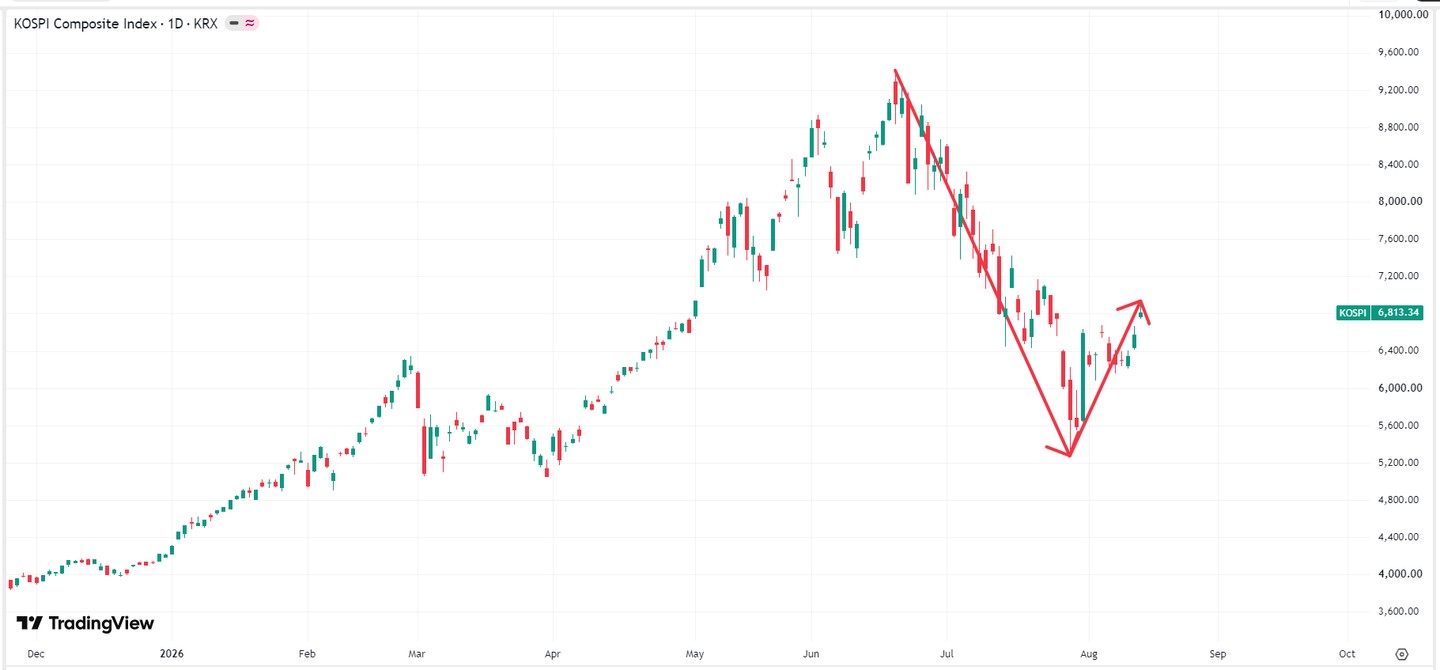Click the 10,000.00 level on the price scale
Screen dimensions: 1440x670
1399,15
